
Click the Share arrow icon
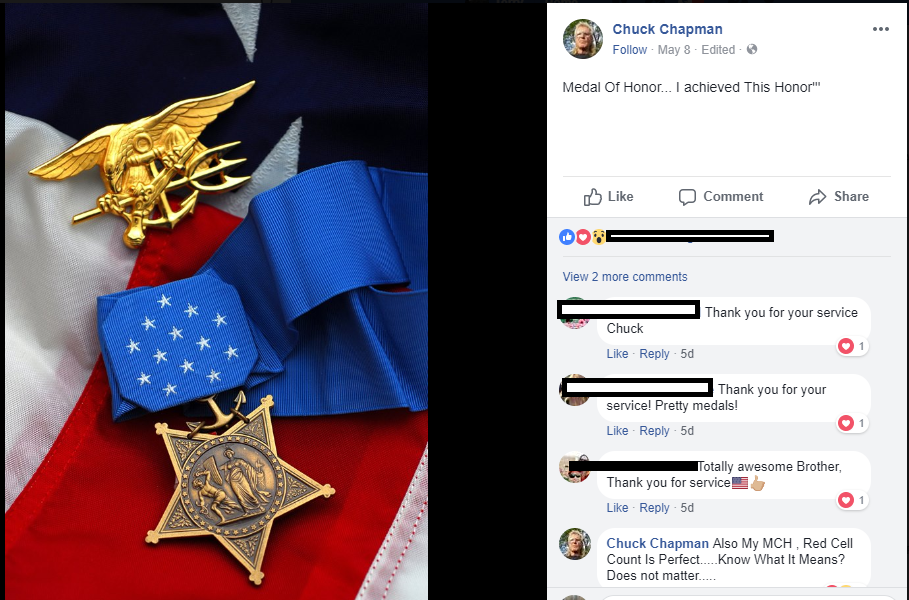click(x=817, y=197)
